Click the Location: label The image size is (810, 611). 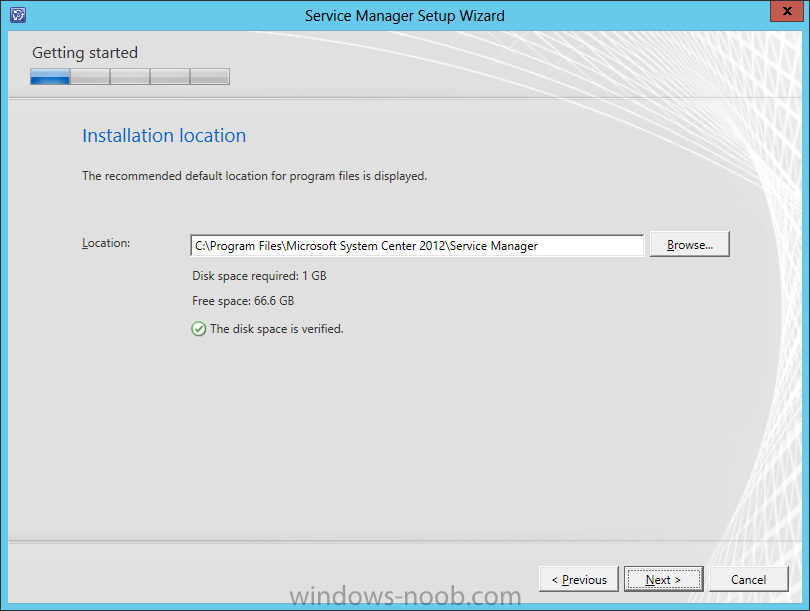click(106, 243)
